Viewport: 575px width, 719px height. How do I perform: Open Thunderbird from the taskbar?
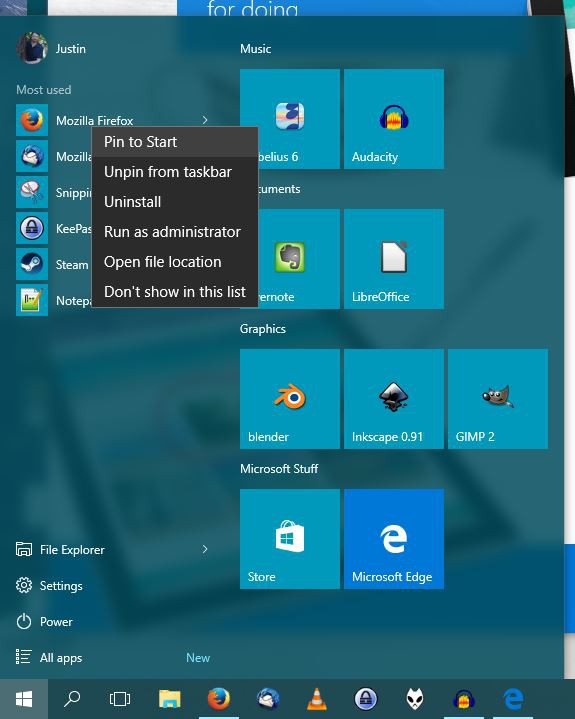pos(268,699)
